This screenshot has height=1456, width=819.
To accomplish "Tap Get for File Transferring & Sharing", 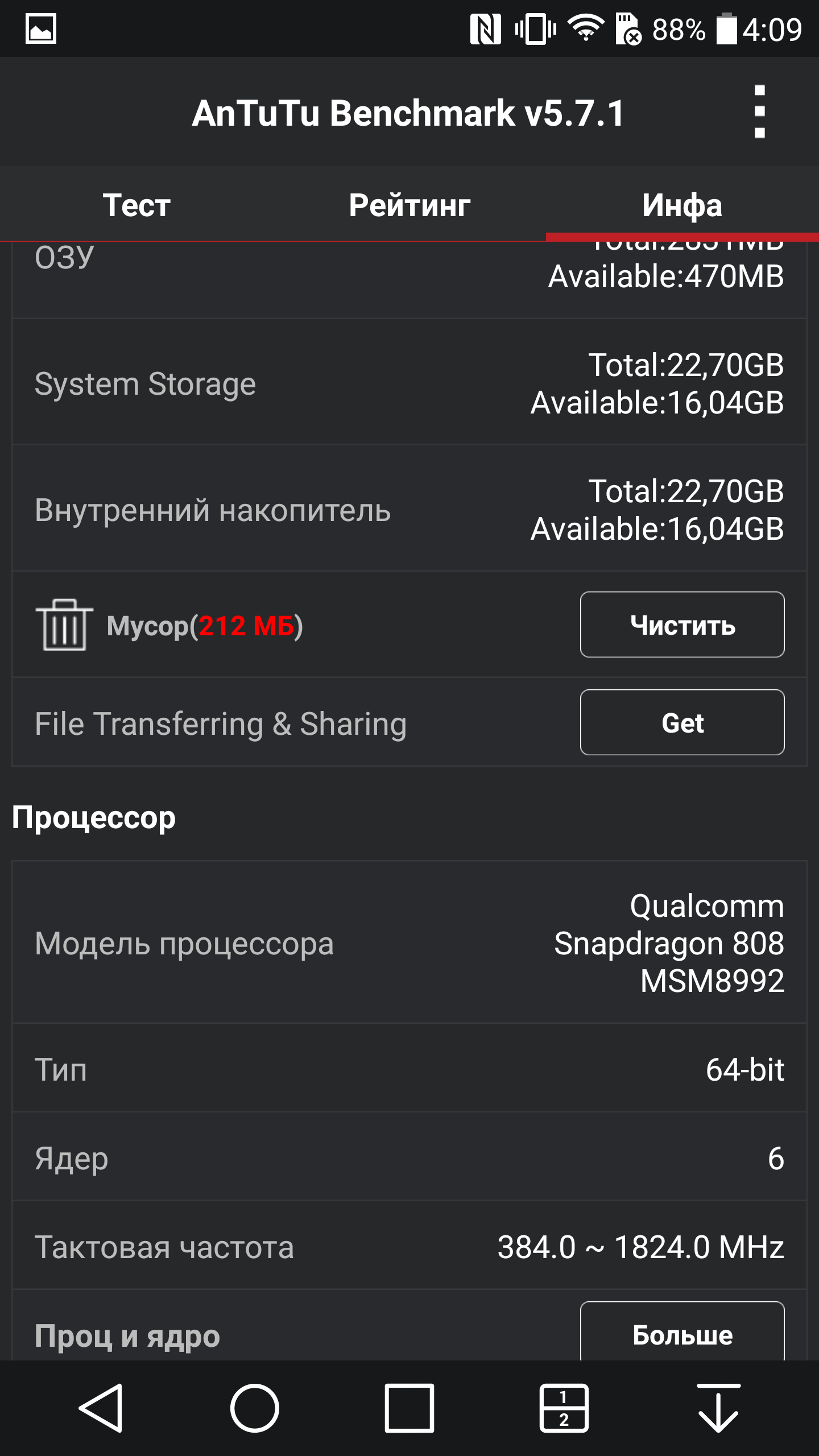I will pyautogui.click(x=682, y=722).
